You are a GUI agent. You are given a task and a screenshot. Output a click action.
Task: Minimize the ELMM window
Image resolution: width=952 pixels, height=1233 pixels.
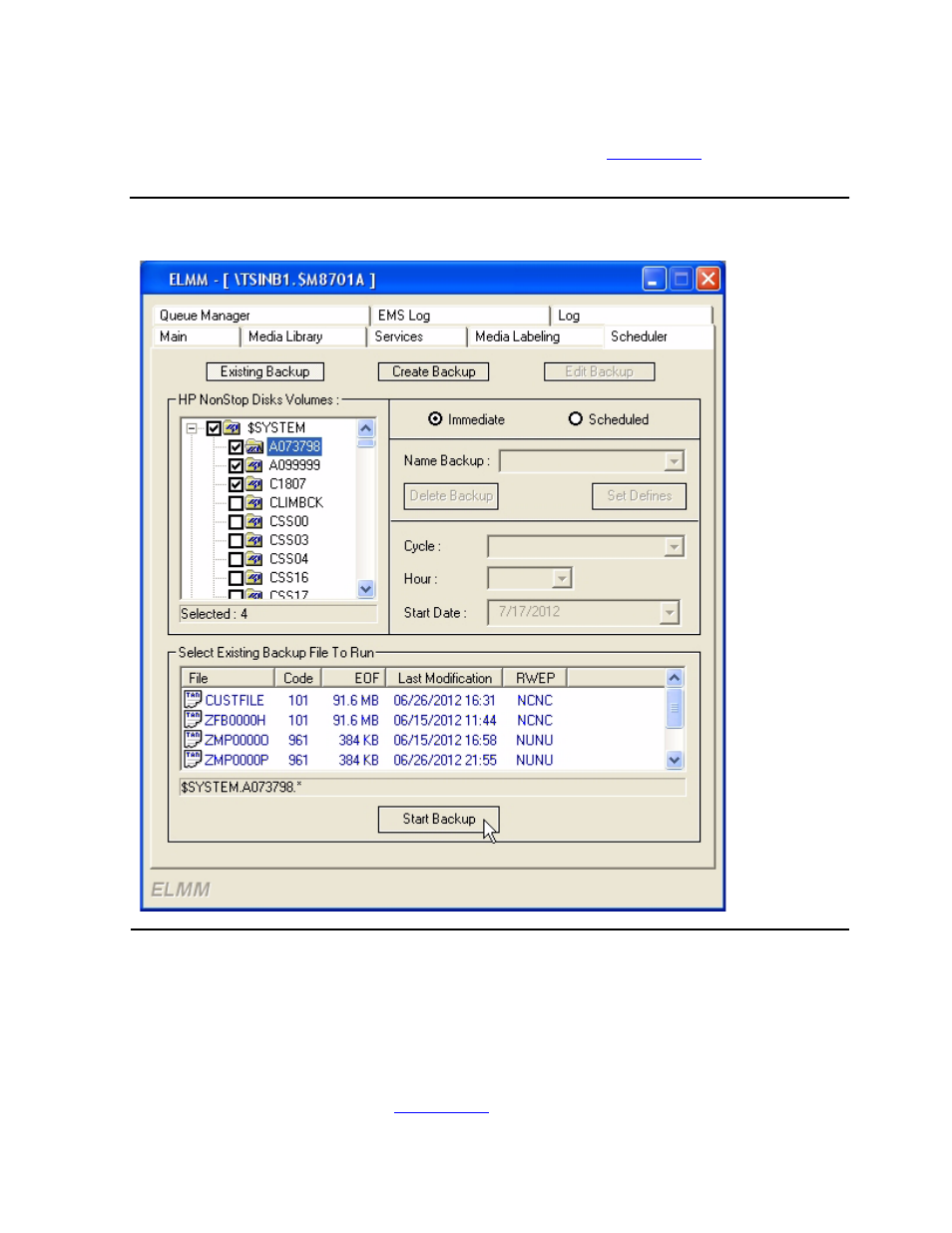tap(654, 280)
